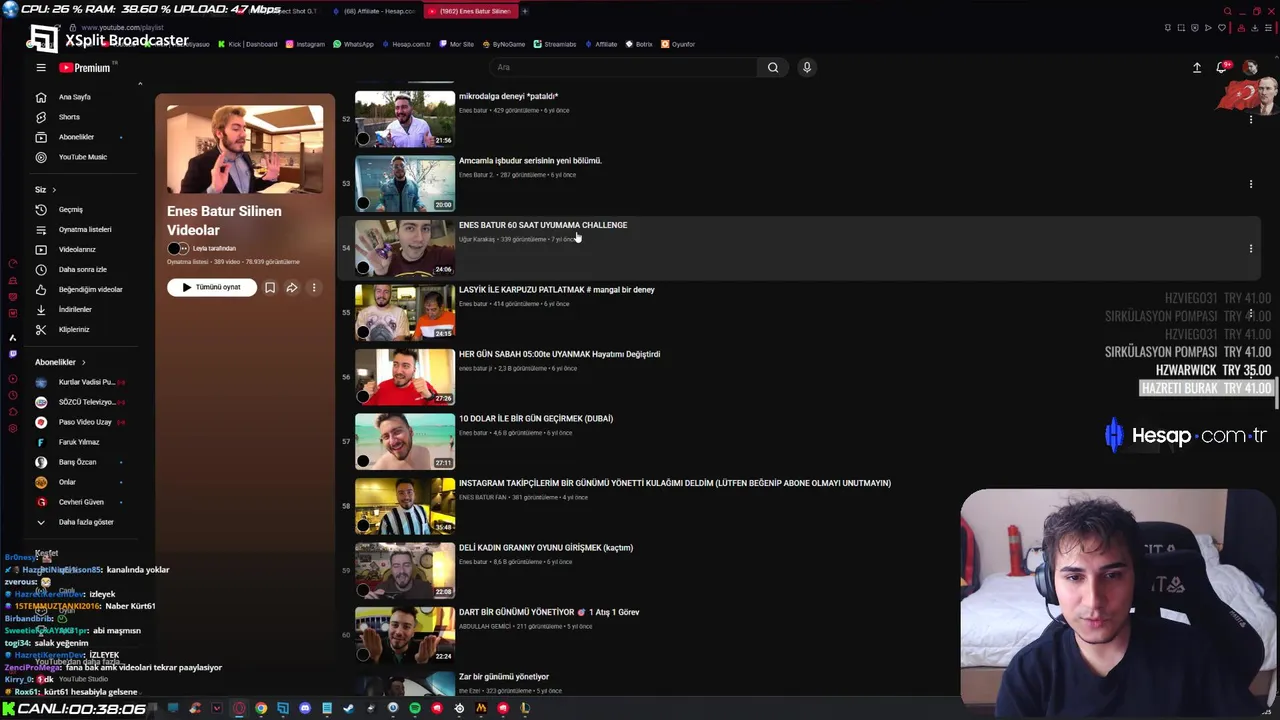Open Kurtlar Vadisi Pu... channel
Screen dimensions: 1280x720
pos(85,382)
